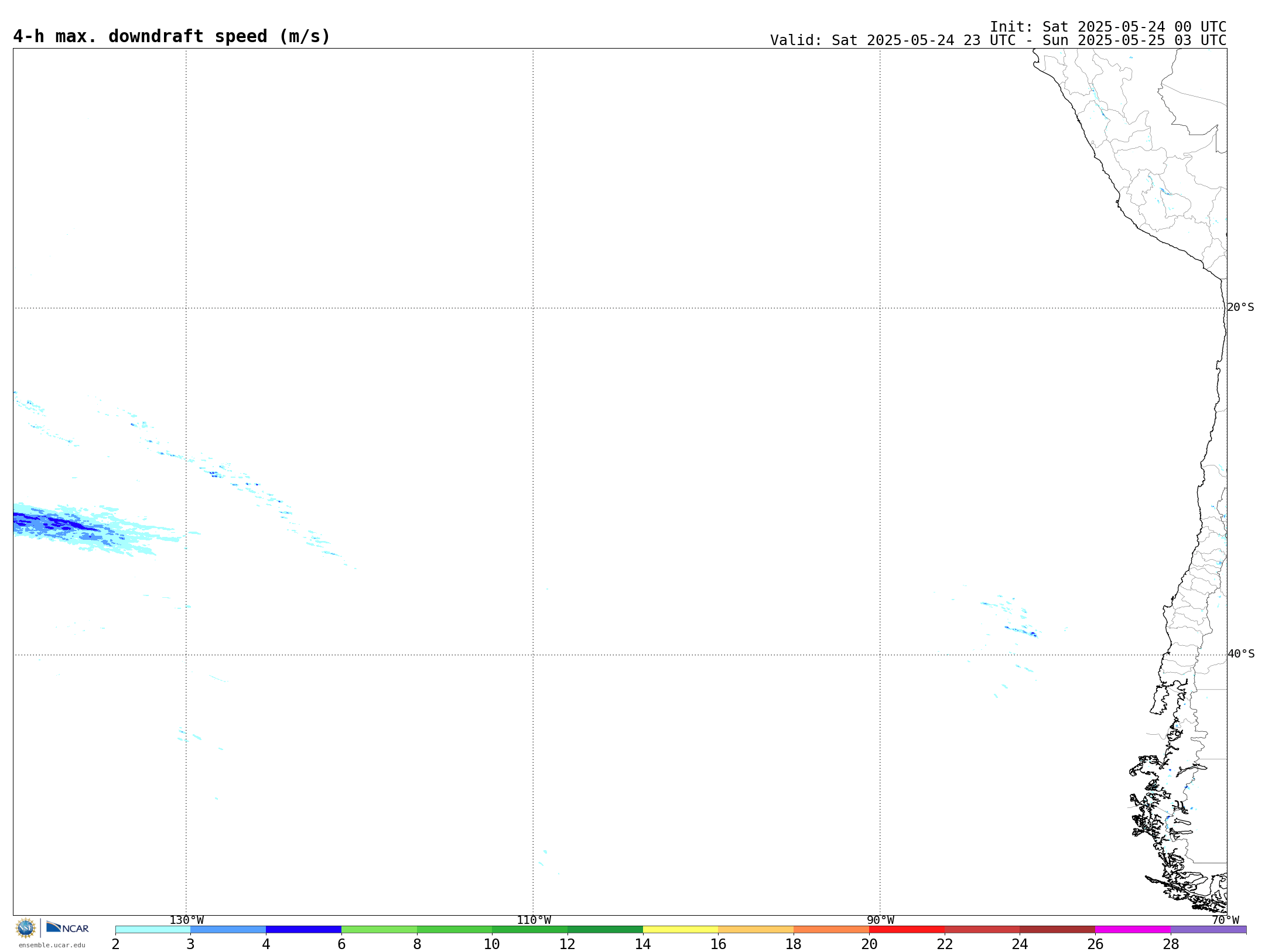Choose the 14–16 m/s yellow swatch
The height and width of the screenshot is (952, 1265).
[x=681, y=930]
